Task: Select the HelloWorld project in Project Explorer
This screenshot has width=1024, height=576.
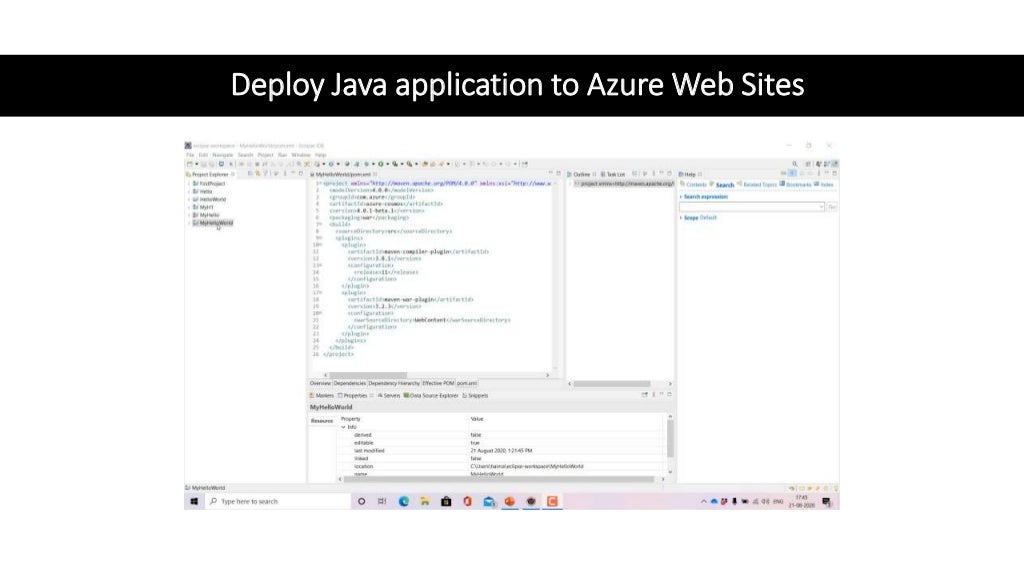Action: (210, 200)
